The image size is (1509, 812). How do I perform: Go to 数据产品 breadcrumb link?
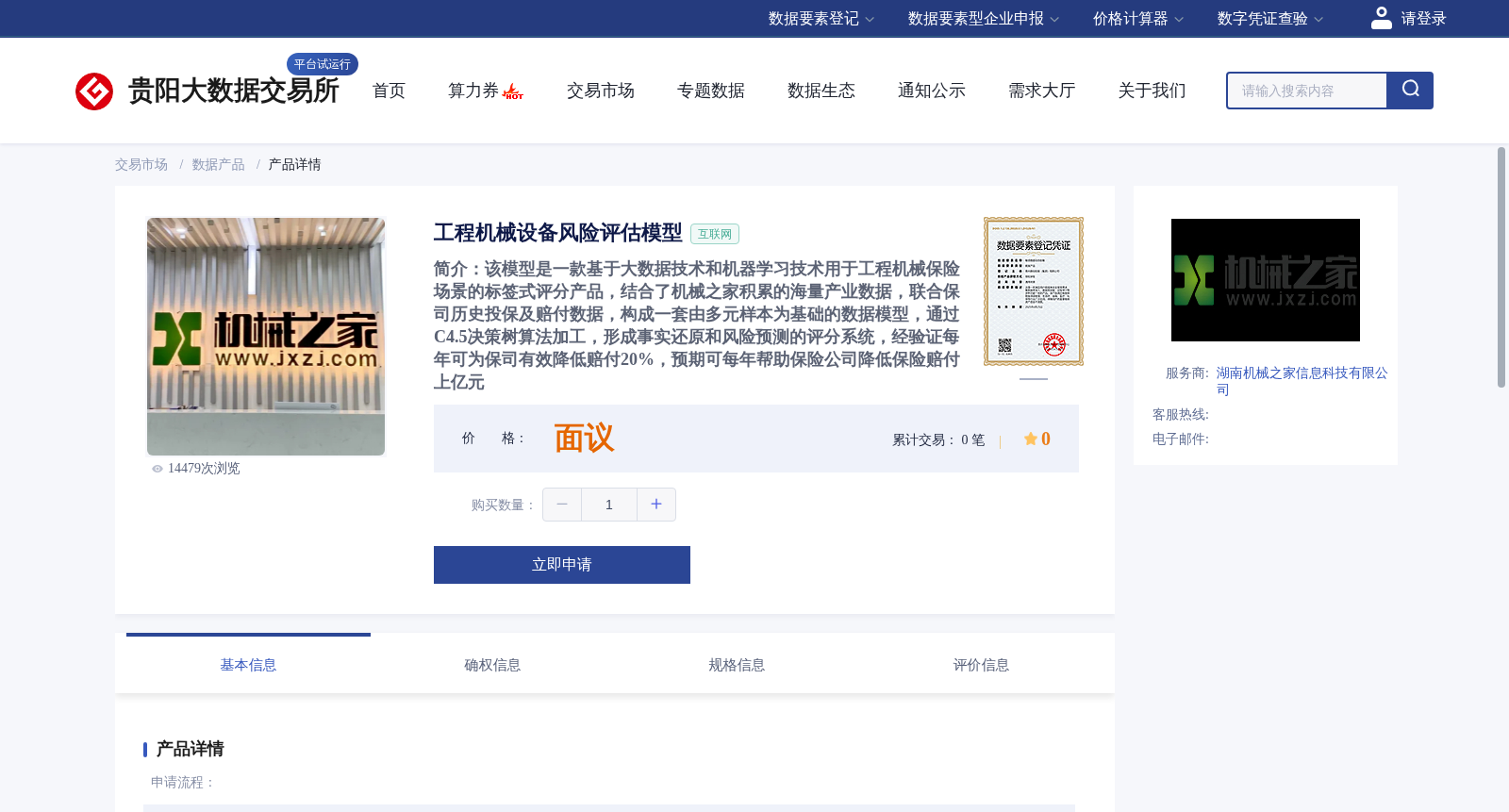tap(219, 165)
